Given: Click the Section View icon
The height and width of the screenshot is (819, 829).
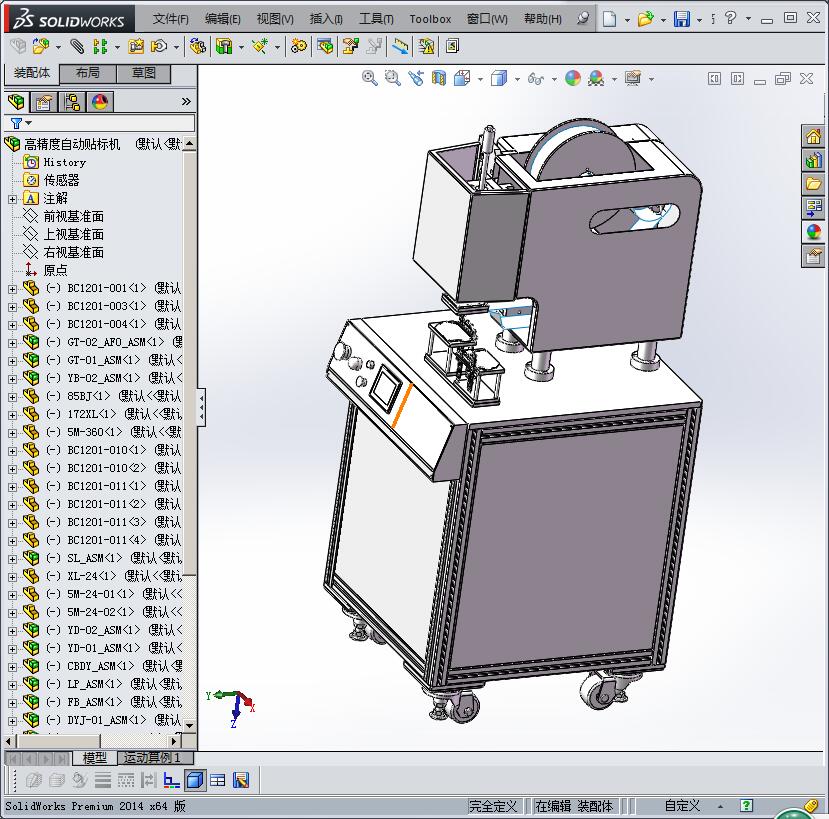Looking at the screenshot, I should 439,79.
